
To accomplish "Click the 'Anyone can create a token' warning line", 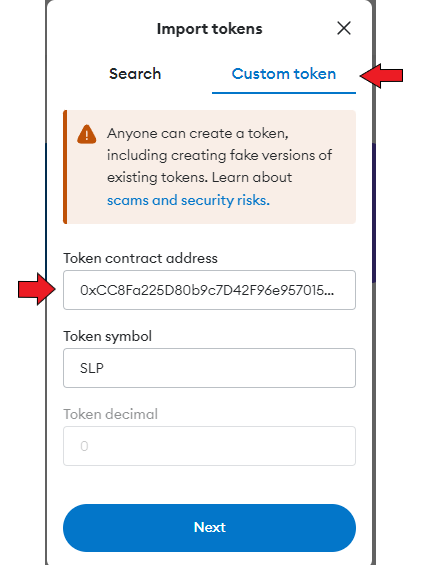I will click(x=198, y=134).
